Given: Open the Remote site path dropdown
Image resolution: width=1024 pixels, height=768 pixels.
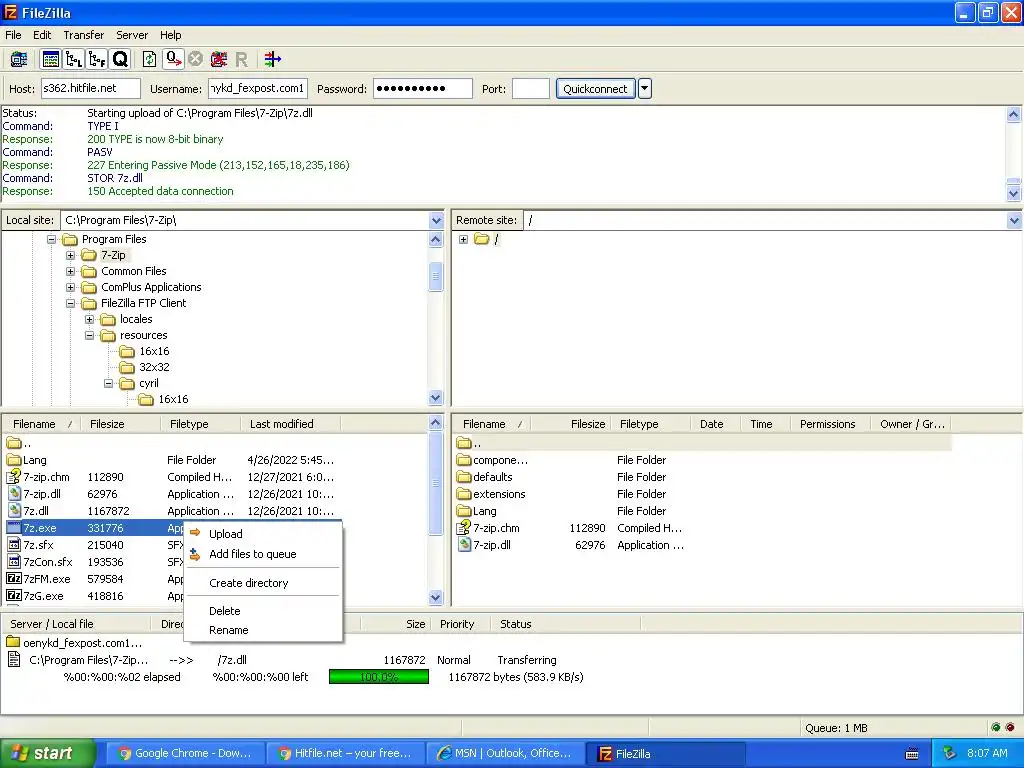Looking at the screenshot, I should click(1014, 220).
